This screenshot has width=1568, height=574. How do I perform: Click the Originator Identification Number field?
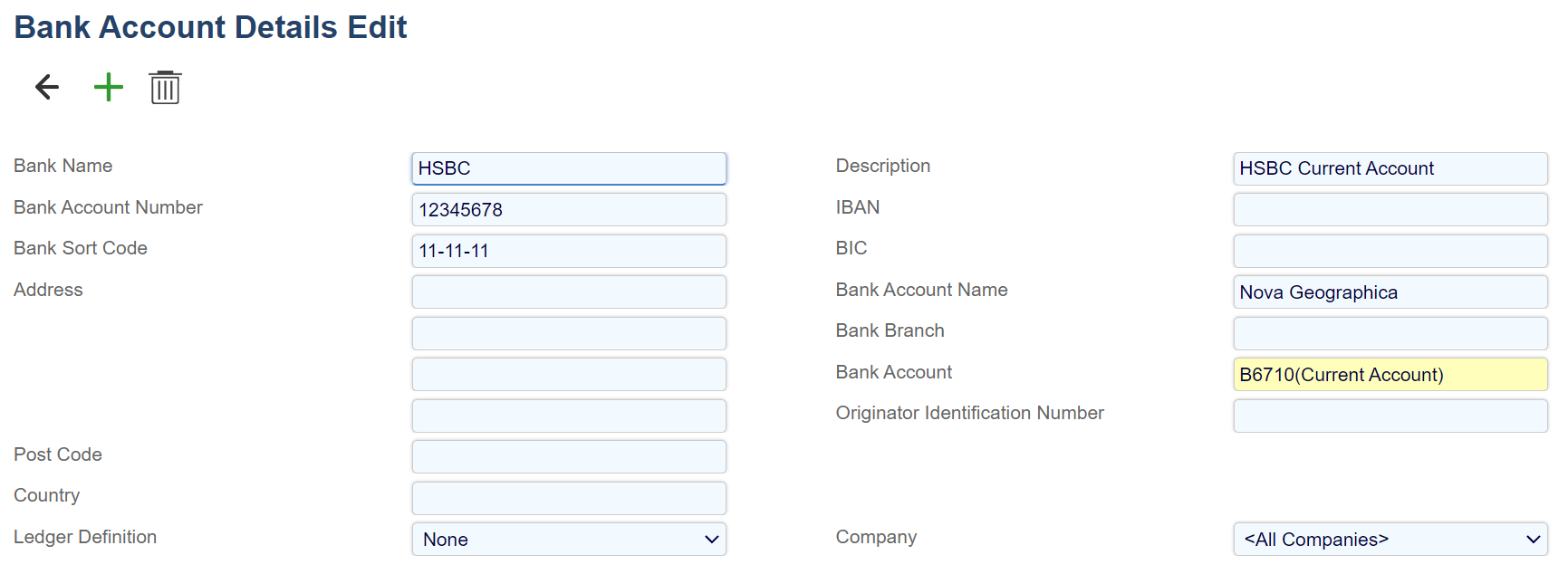[x=1390, y=416]
